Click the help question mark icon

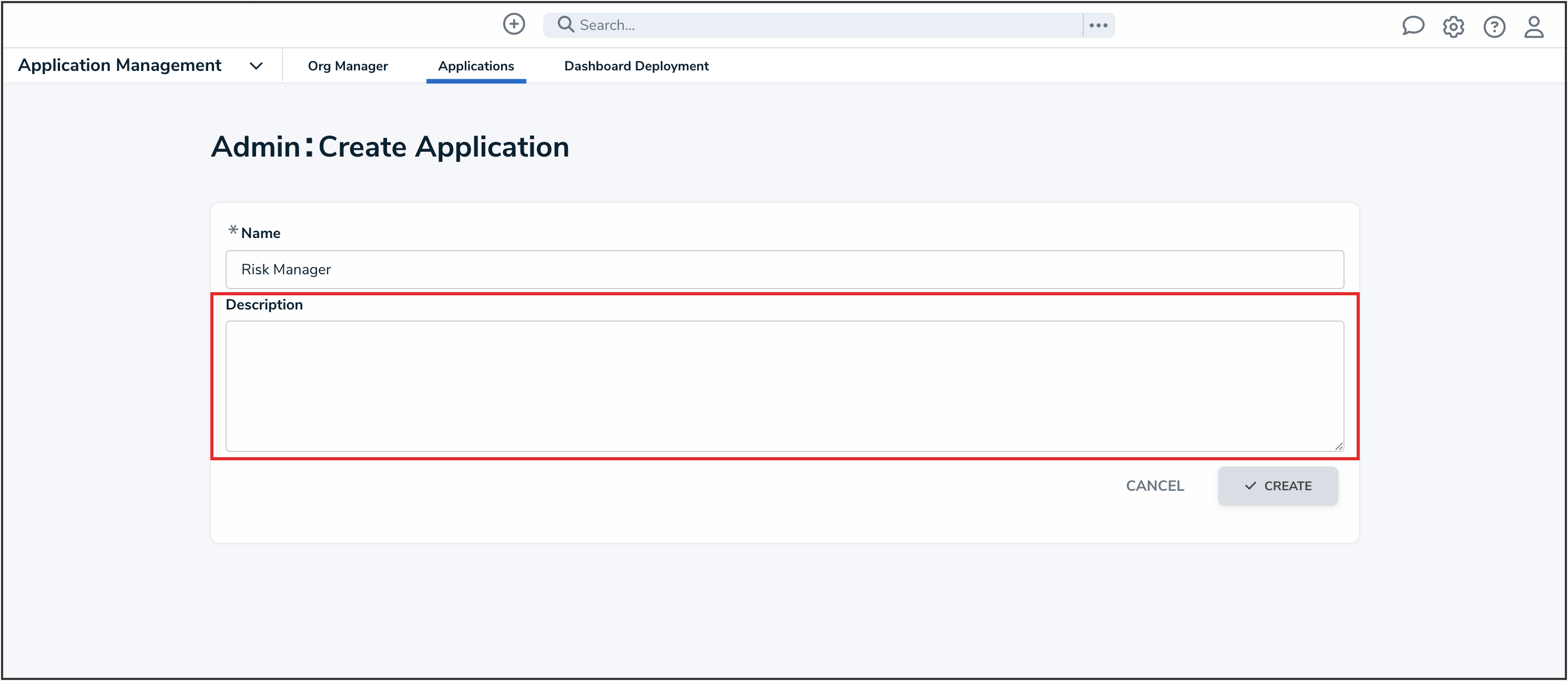tap(1494, 26)
